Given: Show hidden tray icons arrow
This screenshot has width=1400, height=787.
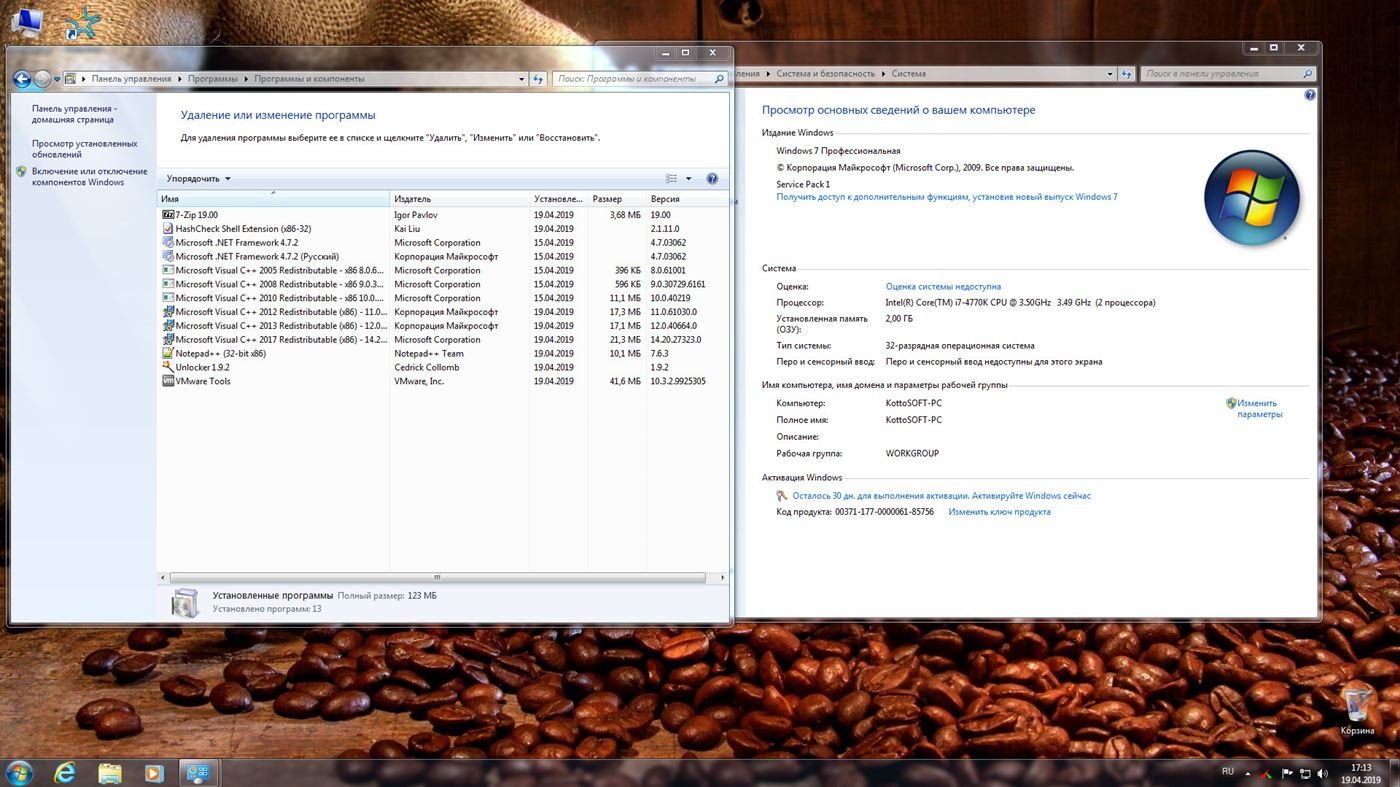Looking at the screenshot, I should click(x=1249, y=773).
